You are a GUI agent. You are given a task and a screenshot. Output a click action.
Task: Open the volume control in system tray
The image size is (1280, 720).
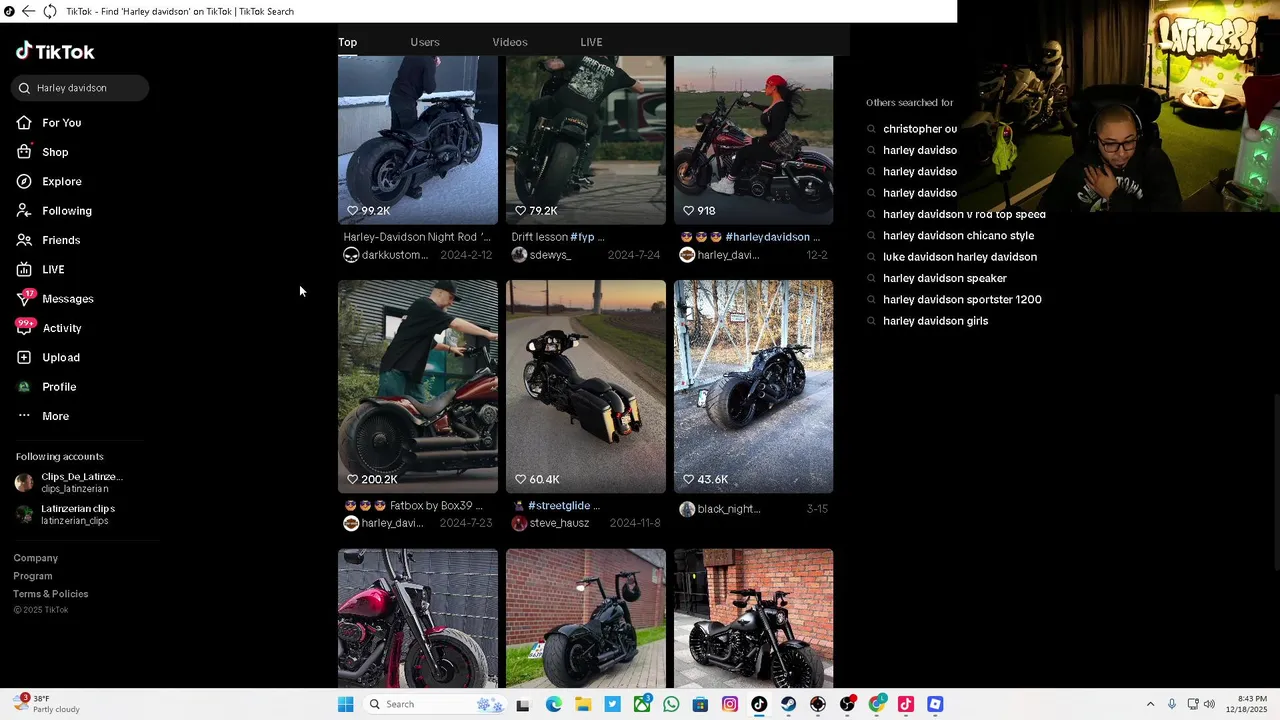click(x=1209, y=704)
